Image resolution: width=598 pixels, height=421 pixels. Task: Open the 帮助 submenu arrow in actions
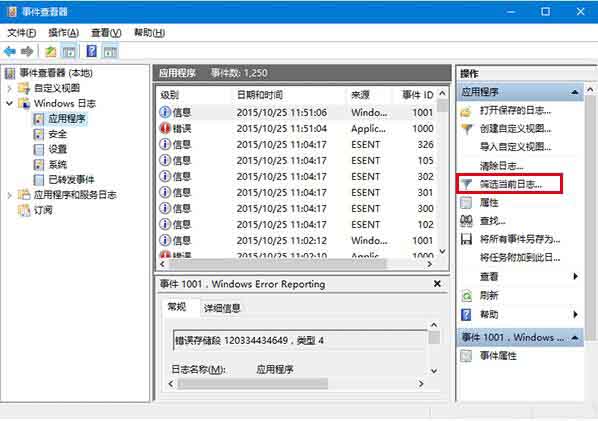point(575,314)
